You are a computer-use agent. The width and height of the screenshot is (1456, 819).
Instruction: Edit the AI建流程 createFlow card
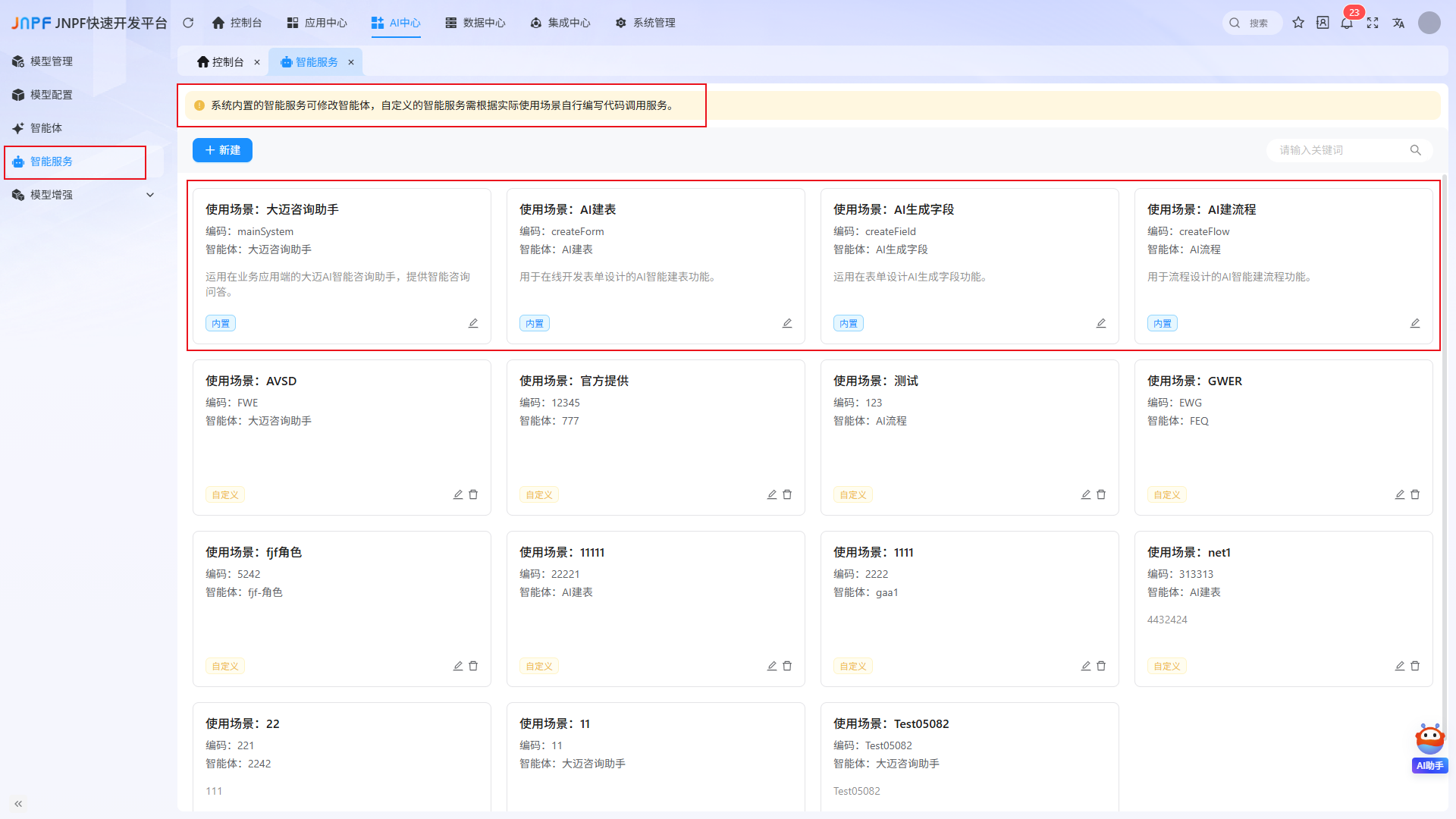[x=1415, y=323]
